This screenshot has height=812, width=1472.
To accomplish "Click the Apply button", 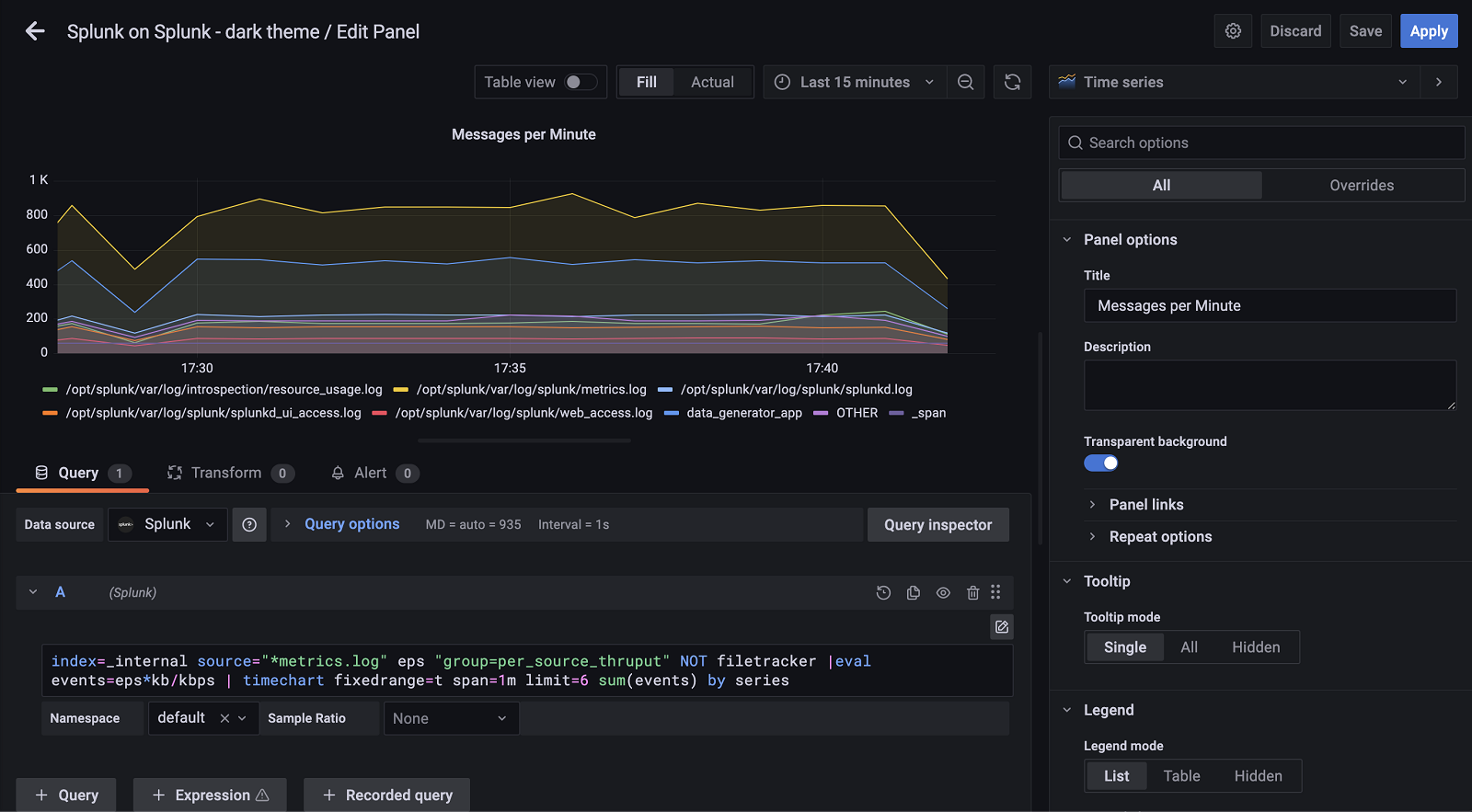I will point(1428,31).
